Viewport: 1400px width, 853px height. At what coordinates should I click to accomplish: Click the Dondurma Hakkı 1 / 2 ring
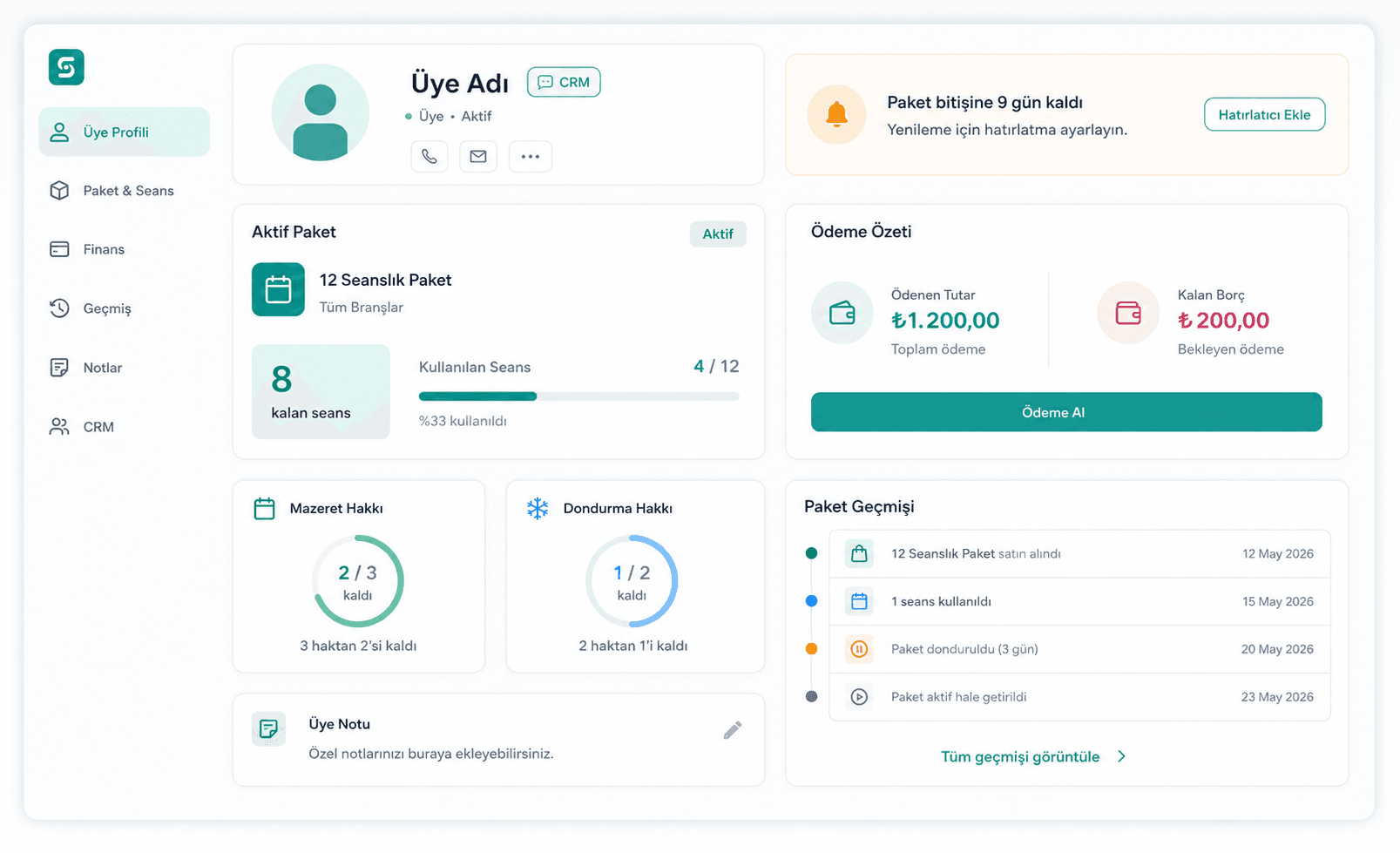(632, 581)
